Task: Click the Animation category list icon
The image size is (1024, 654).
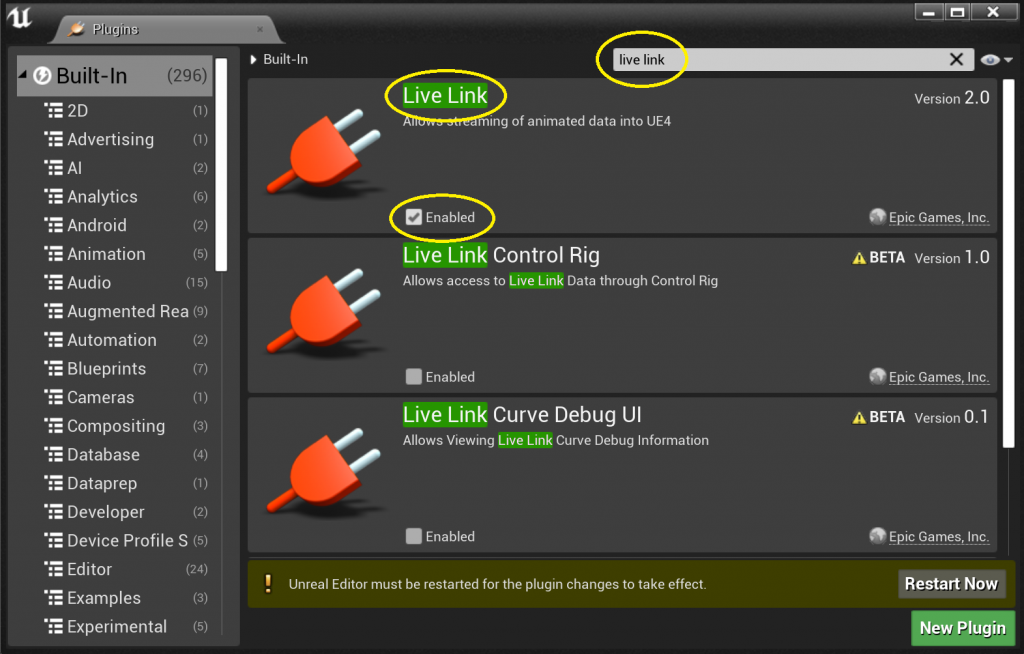Action: pyautogui.click(x=54, y=254)
